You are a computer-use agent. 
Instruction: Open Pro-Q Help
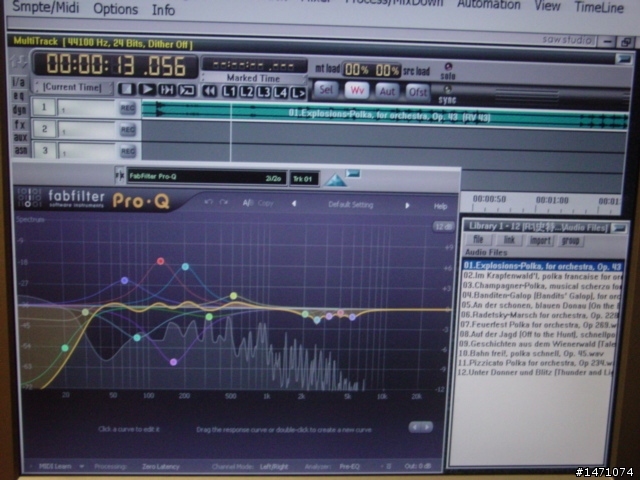tap(440, 207)
